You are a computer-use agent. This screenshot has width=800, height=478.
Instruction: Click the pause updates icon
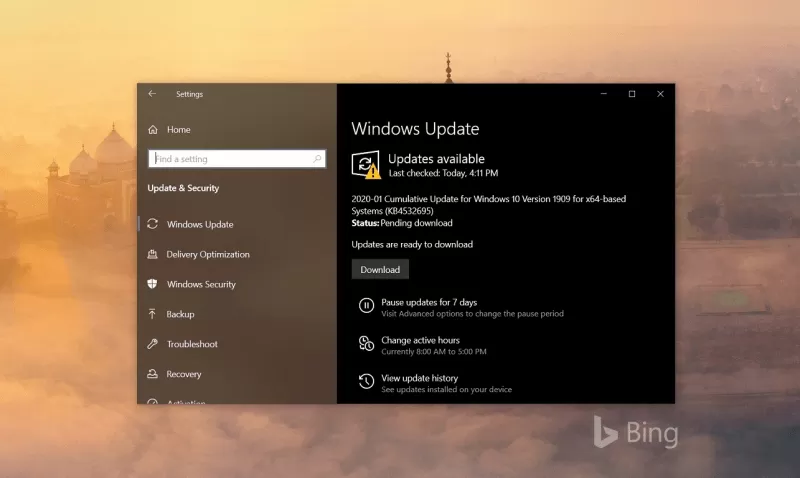[366, 306]
